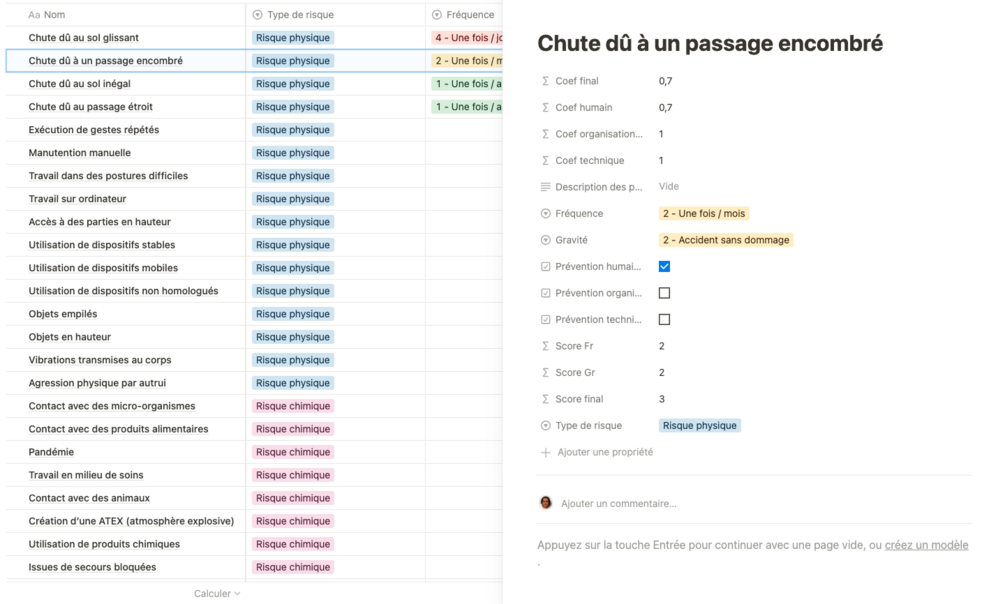Click the sigma icon next to Score Gr

pyautogui.click(x=545, y=373)
